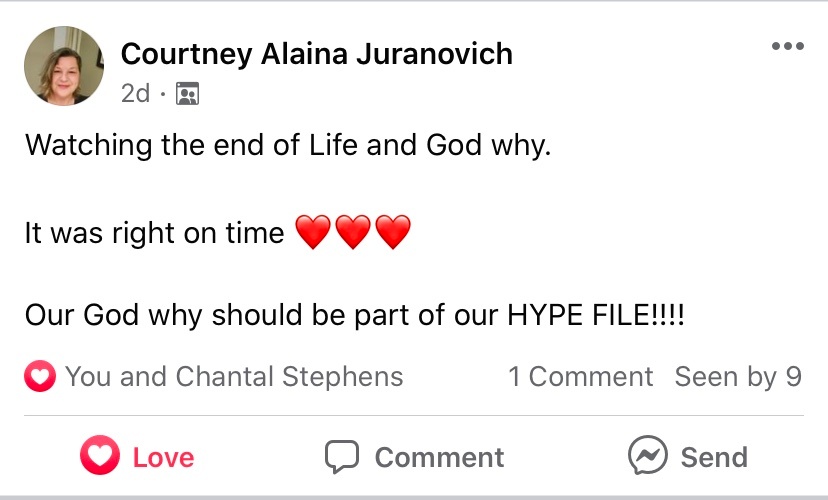Viewport: 828px width, 500px height.
Task: Click the group audience icon beside timestamp
Action: click(x=187, y=94)
